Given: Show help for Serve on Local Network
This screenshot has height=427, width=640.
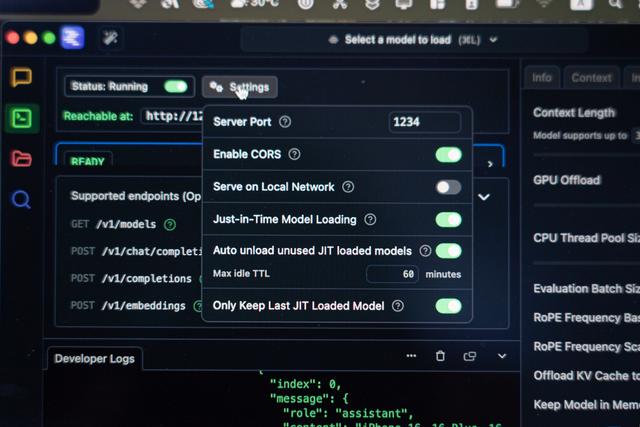Looking at the screenshot, I should tap(348, 187).
